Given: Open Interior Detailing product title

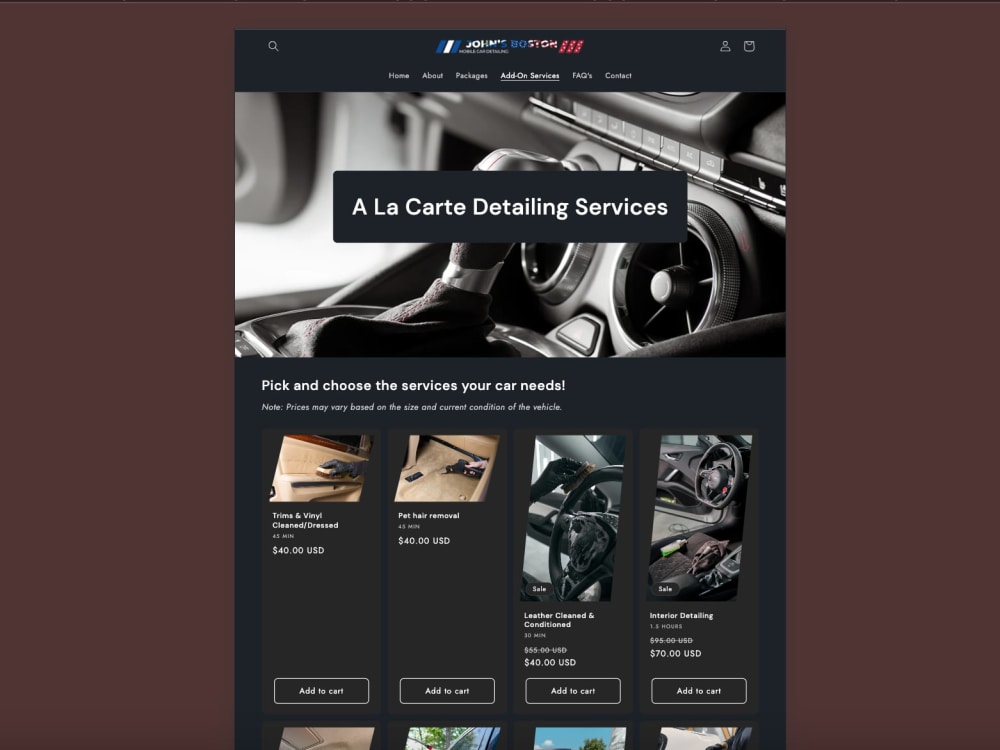Looking at the screenshot, I should coord(681,615).
